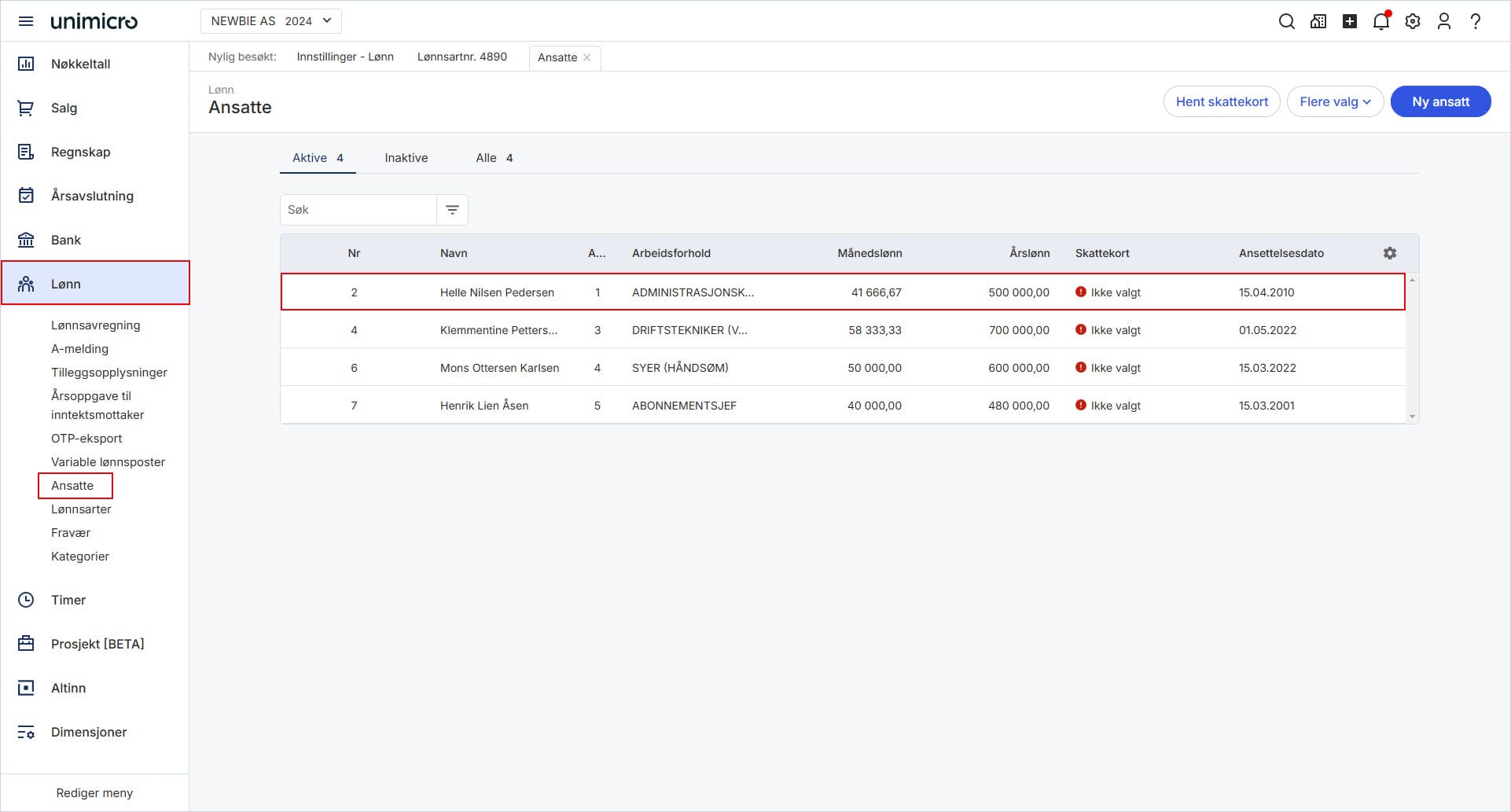This screenshot has height=812, width=1511.
Task: Click the ABONNEMENTSJEF cell
Action: point(684,406)
